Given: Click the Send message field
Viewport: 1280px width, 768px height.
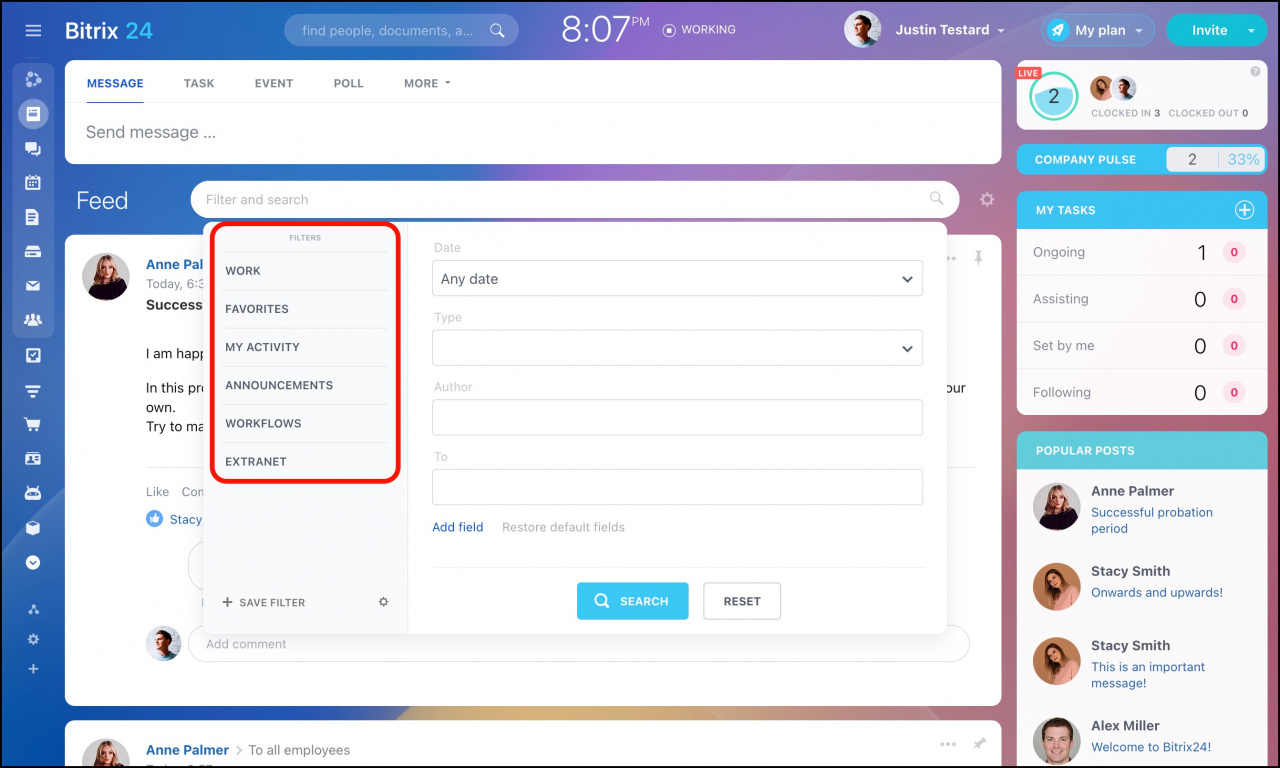Looking at the screenshot, I should [533, 132].
